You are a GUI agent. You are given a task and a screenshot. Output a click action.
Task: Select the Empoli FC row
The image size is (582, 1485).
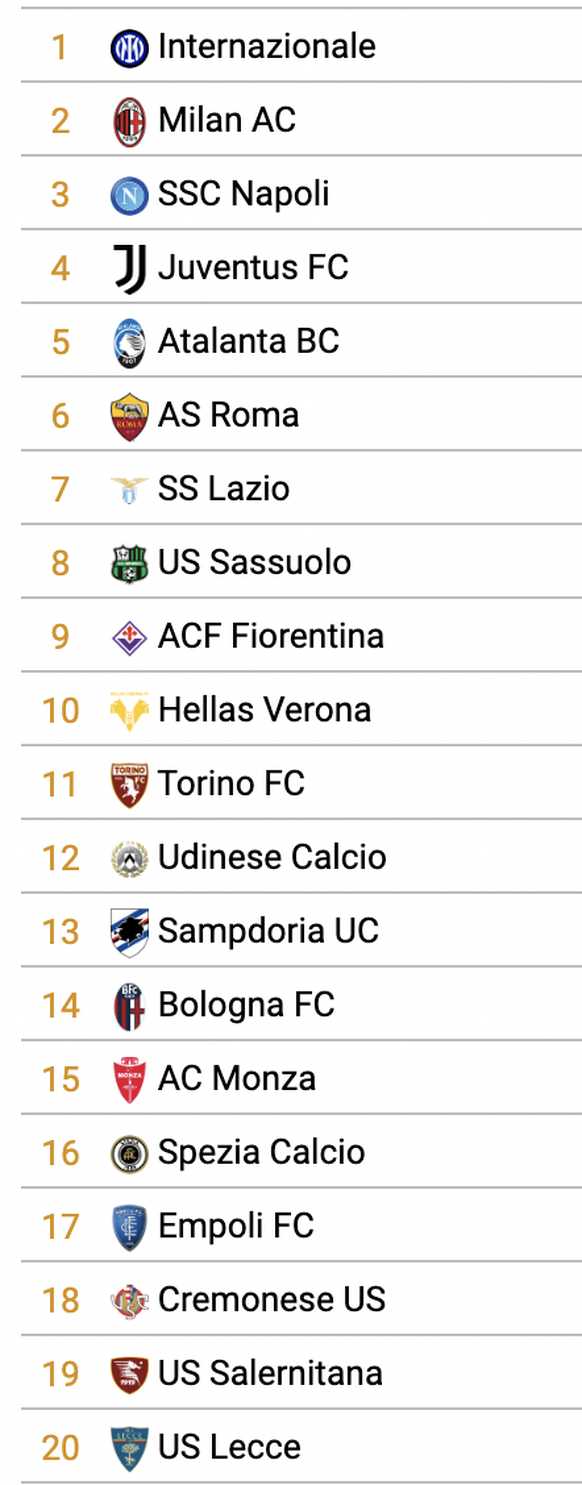click(x=301, y=1226)
